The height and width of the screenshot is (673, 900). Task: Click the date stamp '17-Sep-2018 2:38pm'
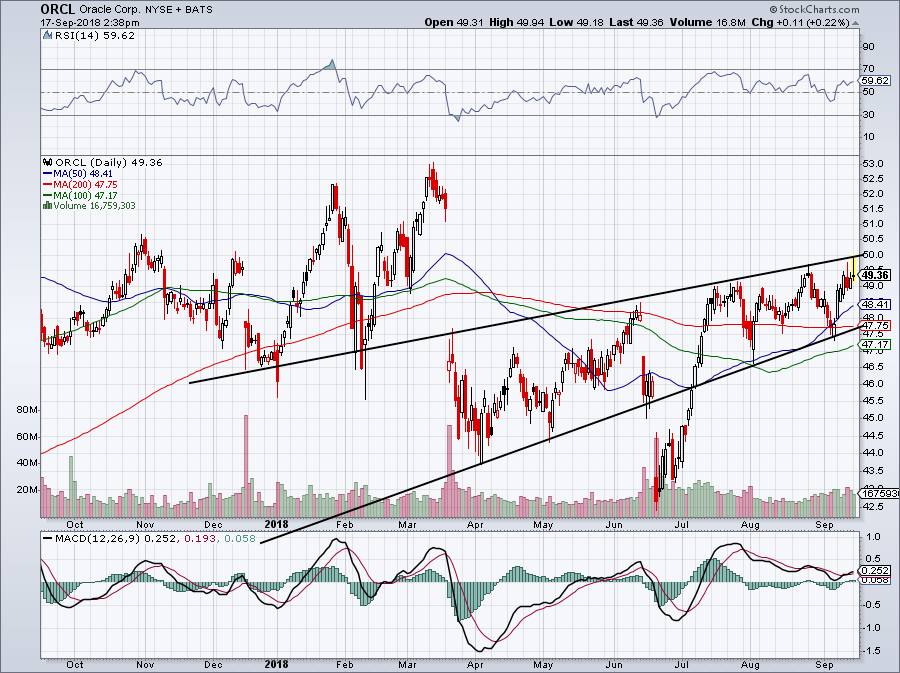[90, 23]
